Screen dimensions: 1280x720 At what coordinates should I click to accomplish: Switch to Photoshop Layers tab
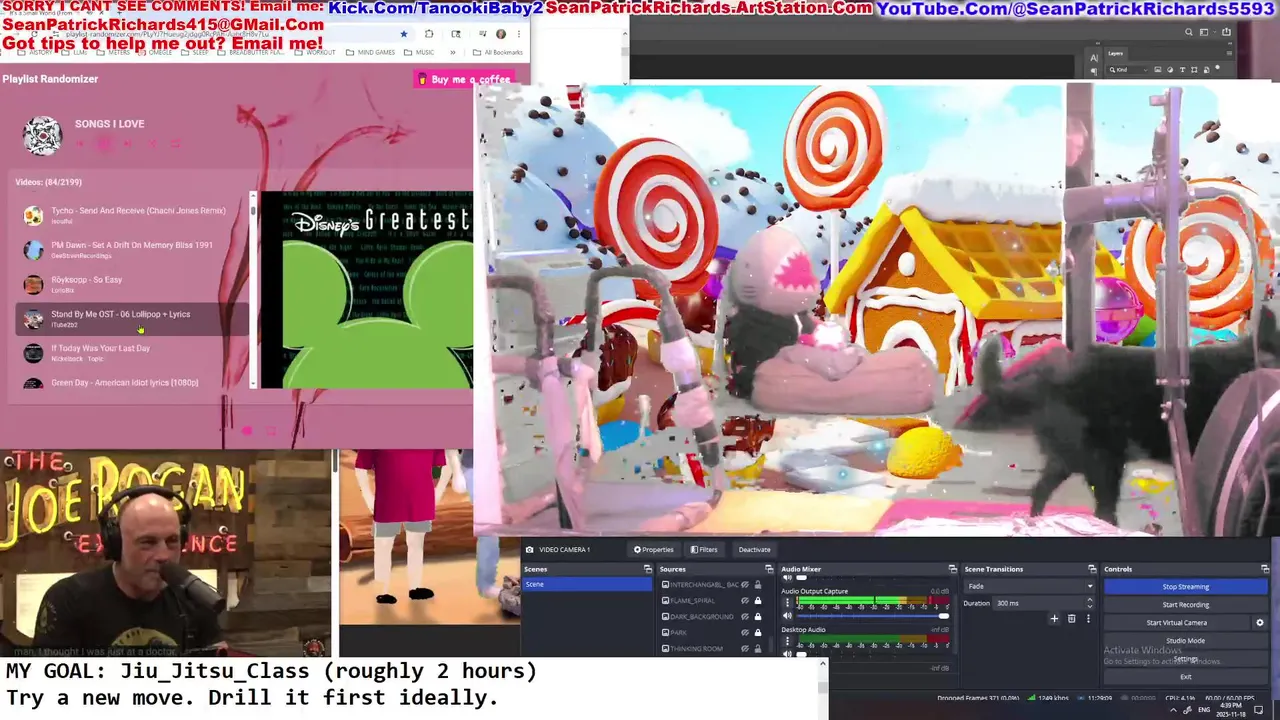click(1115, 53)
